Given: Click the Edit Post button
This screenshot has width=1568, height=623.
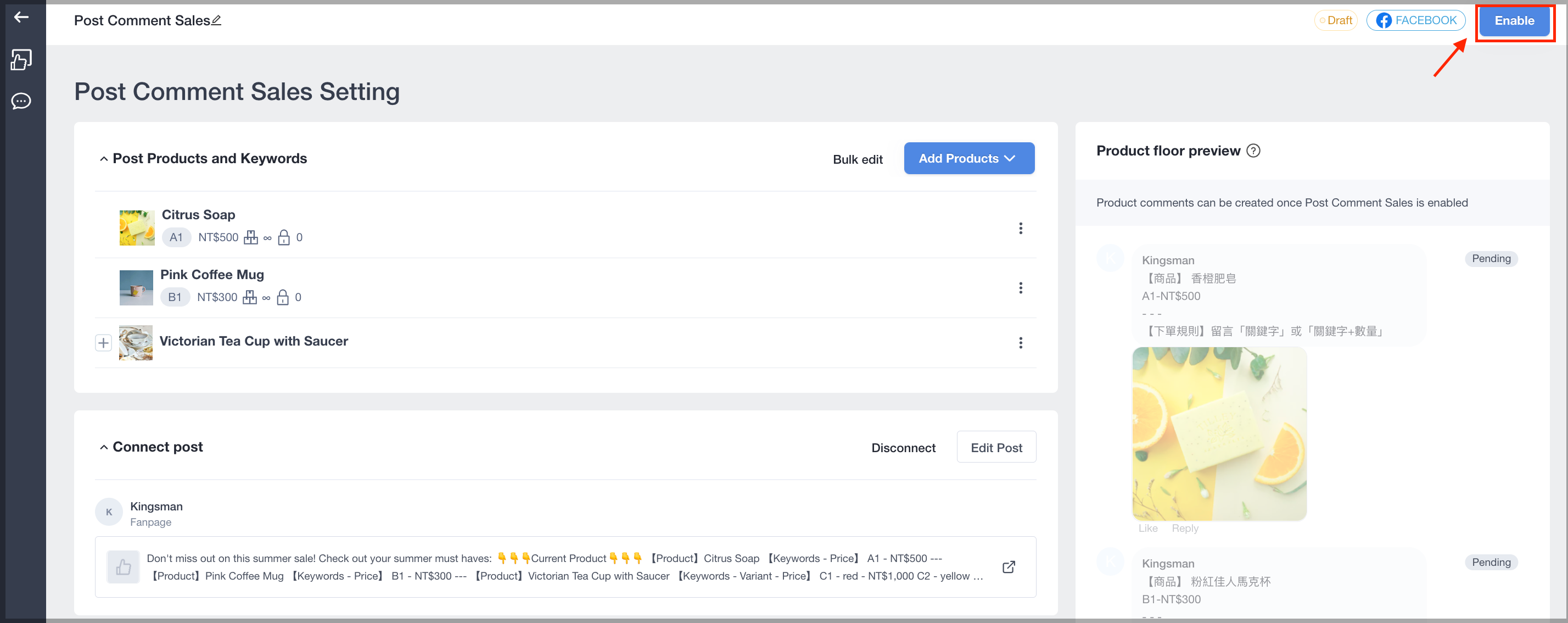Looking at the screenshot, I should tap(996, 448).
